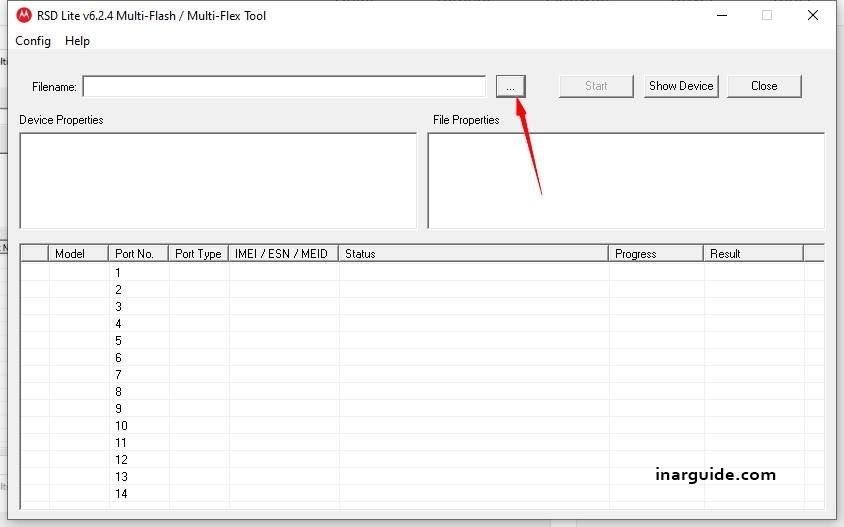Click the Filename input field
This screenshot has width=844, height=527.
(x=284, y=87)
